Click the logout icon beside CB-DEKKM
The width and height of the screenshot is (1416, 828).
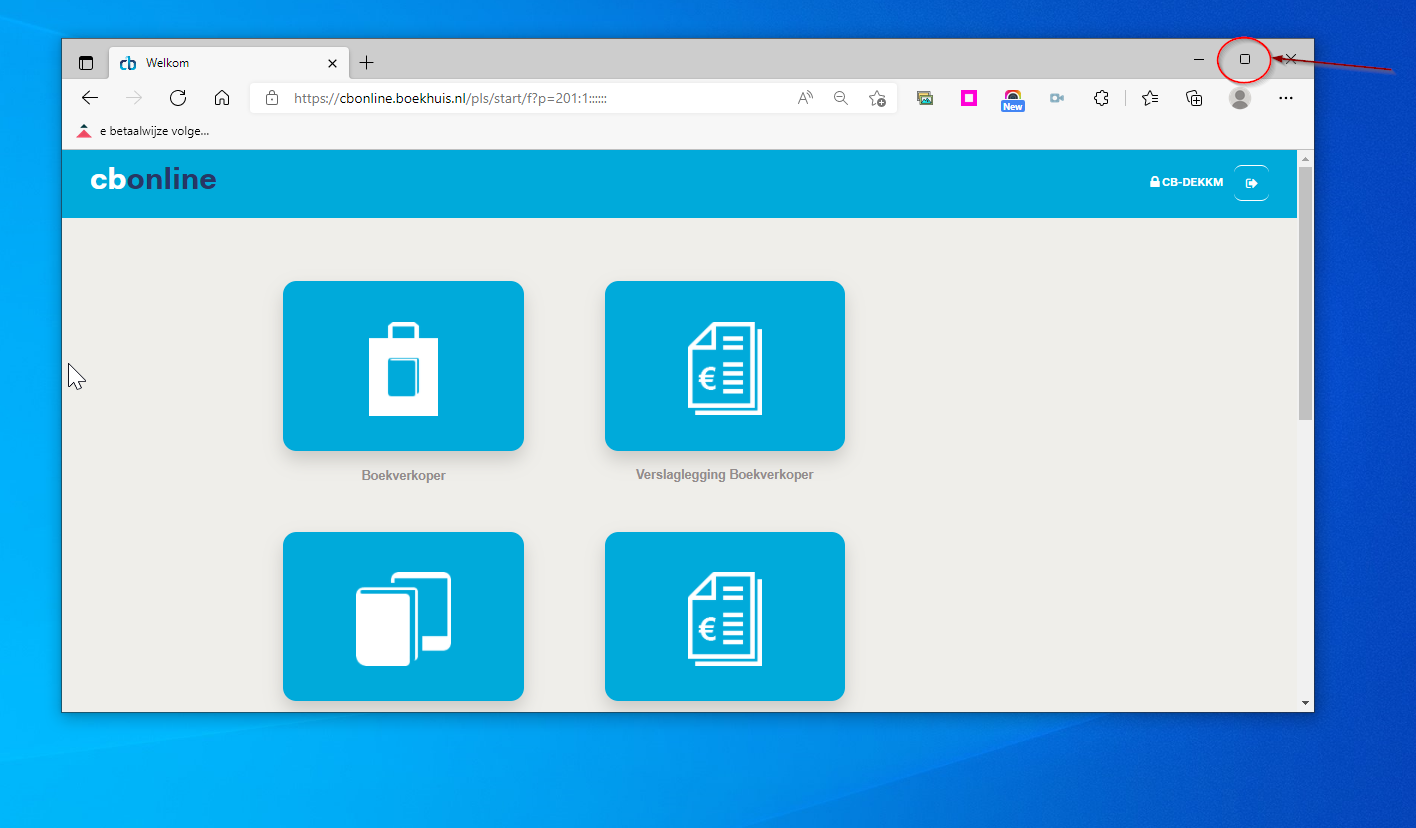click(1251, 183)
